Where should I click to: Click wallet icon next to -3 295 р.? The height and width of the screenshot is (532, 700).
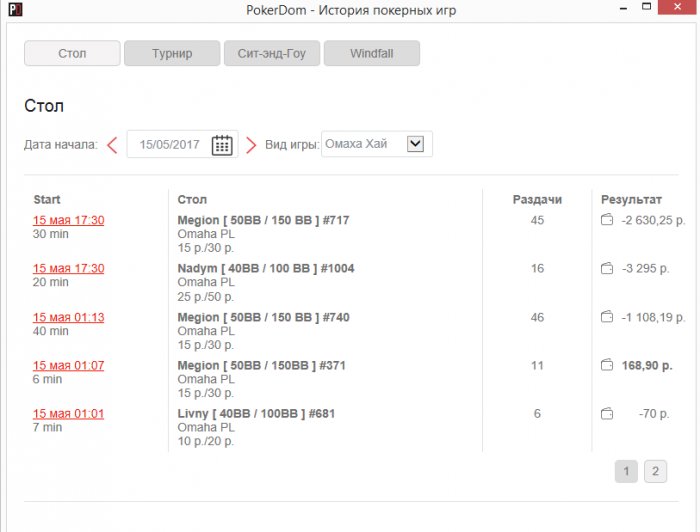tap(607, 268)
